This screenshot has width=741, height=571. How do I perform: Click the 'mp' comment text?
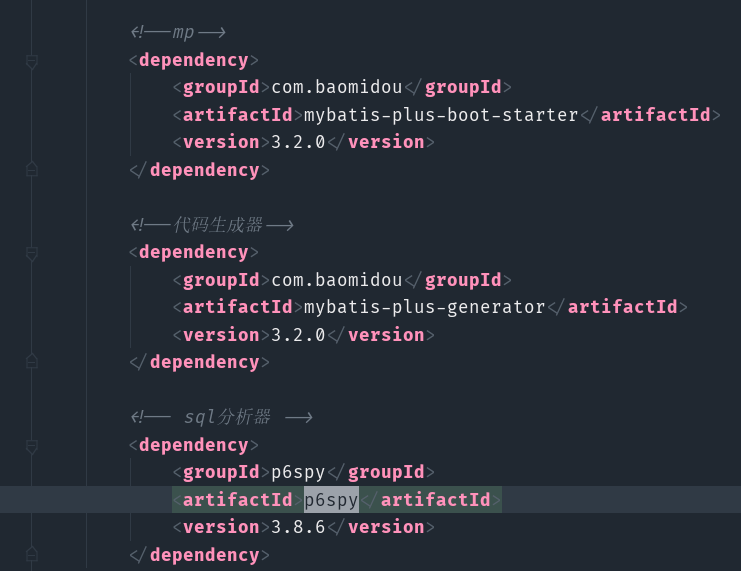tap(183, 33)
